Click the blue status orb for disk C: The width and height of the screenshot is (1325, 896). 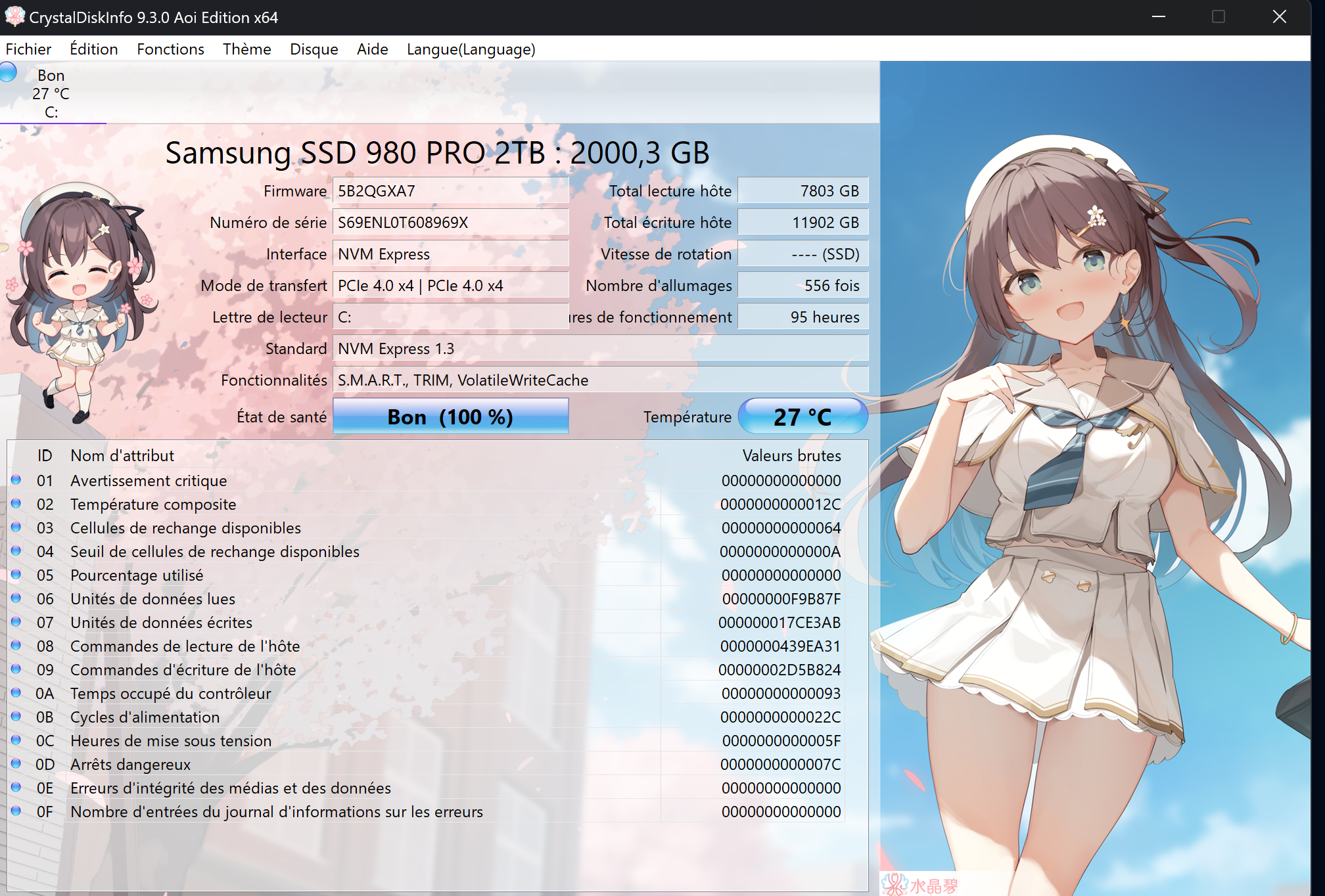pyautogui.click(x=8, y=71)
